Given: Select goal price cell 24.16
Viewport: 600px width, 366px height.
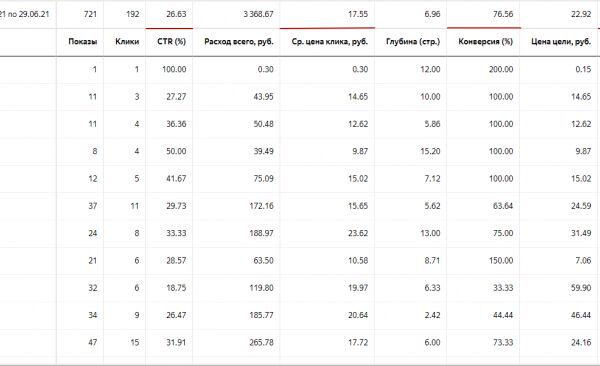Looking at the screenshot, I should pyautogui.click(x=581, y=343).
